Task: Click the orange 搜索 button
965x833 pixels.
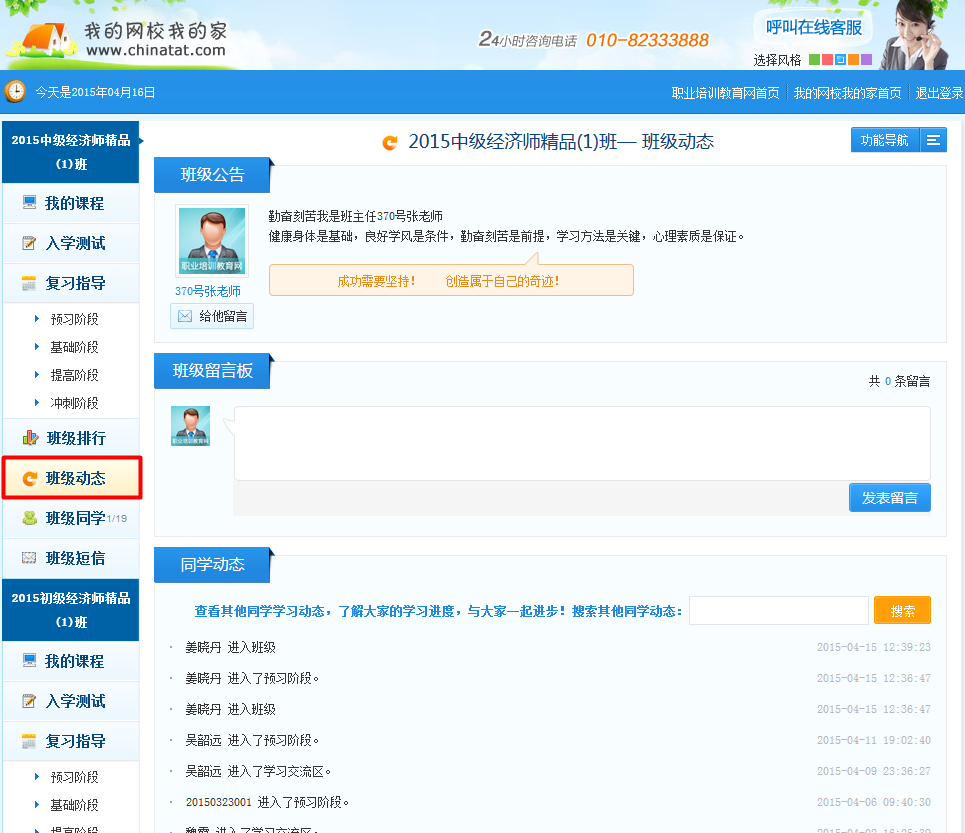Action: [x=902, y=610]
